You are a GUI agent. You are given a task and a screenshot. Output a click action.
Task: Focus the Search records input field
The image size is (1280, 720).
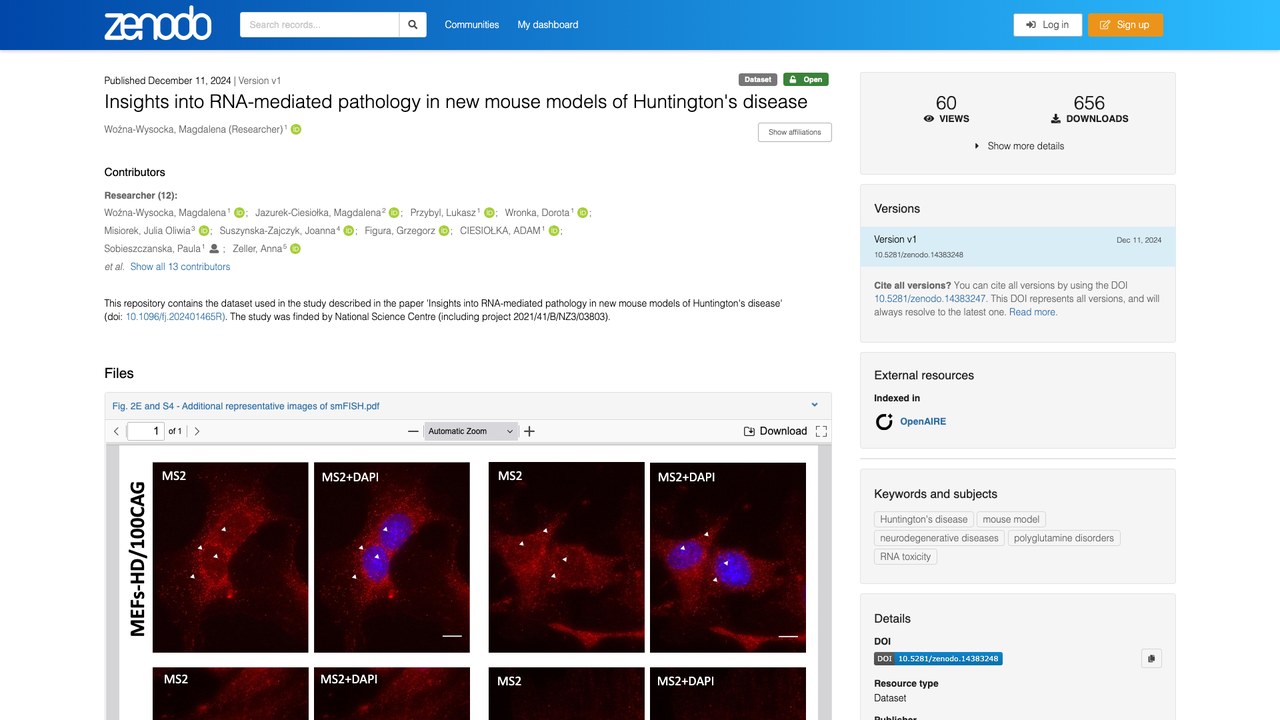[x=320, y=25]
